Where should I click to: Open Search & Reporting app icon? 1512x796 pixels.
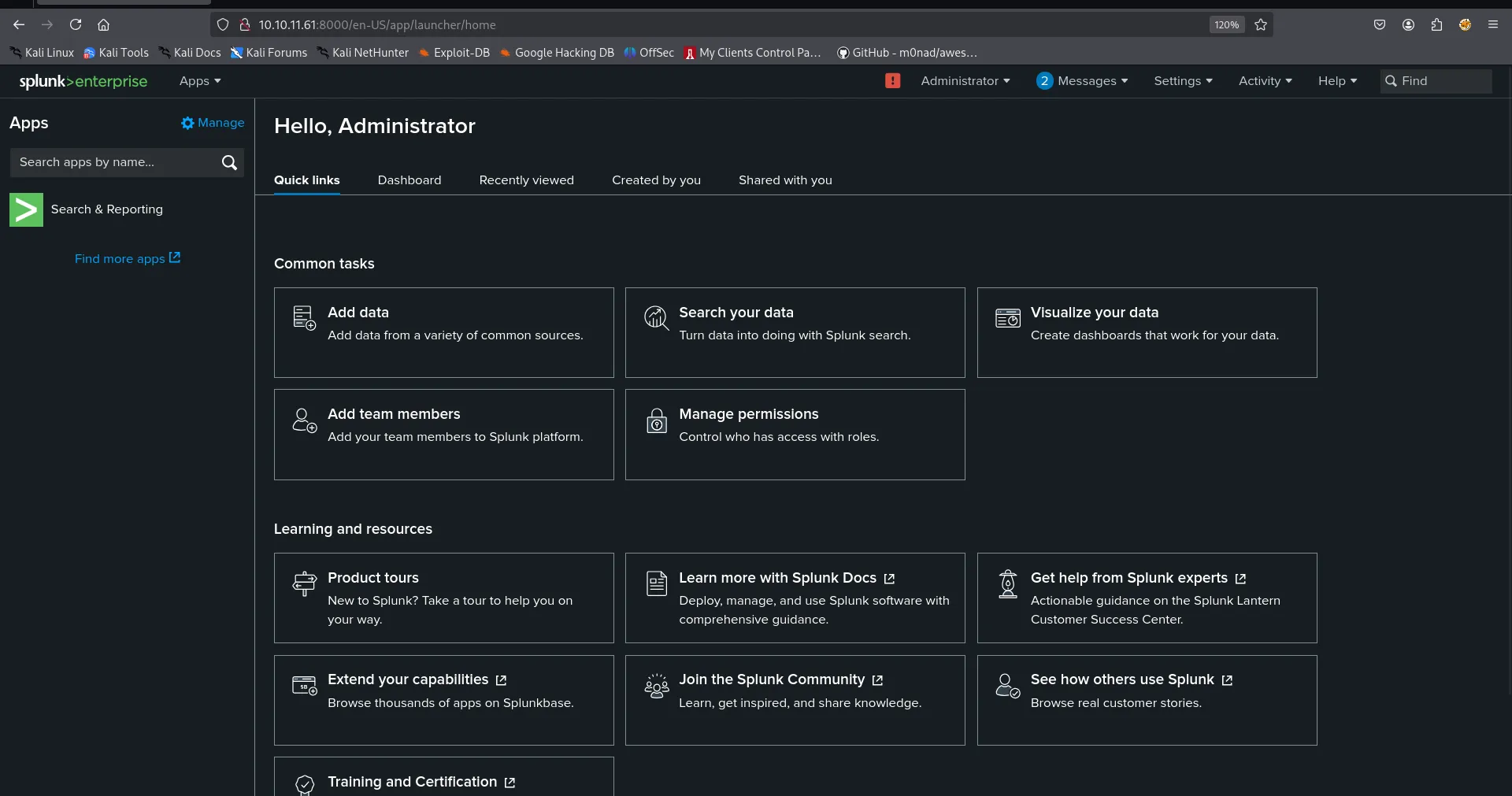[x=26, y=209]
